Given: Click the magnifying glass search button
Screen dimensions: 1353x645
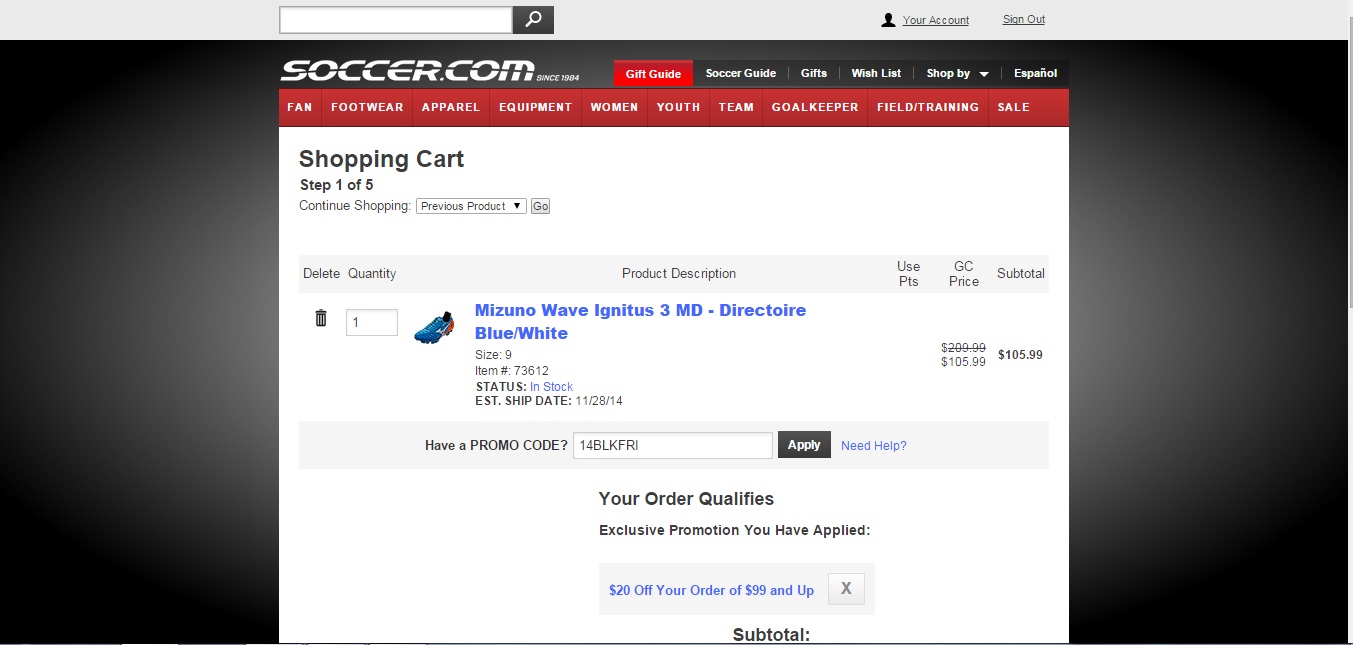Looking at the screenshot, I should point(533,20).
